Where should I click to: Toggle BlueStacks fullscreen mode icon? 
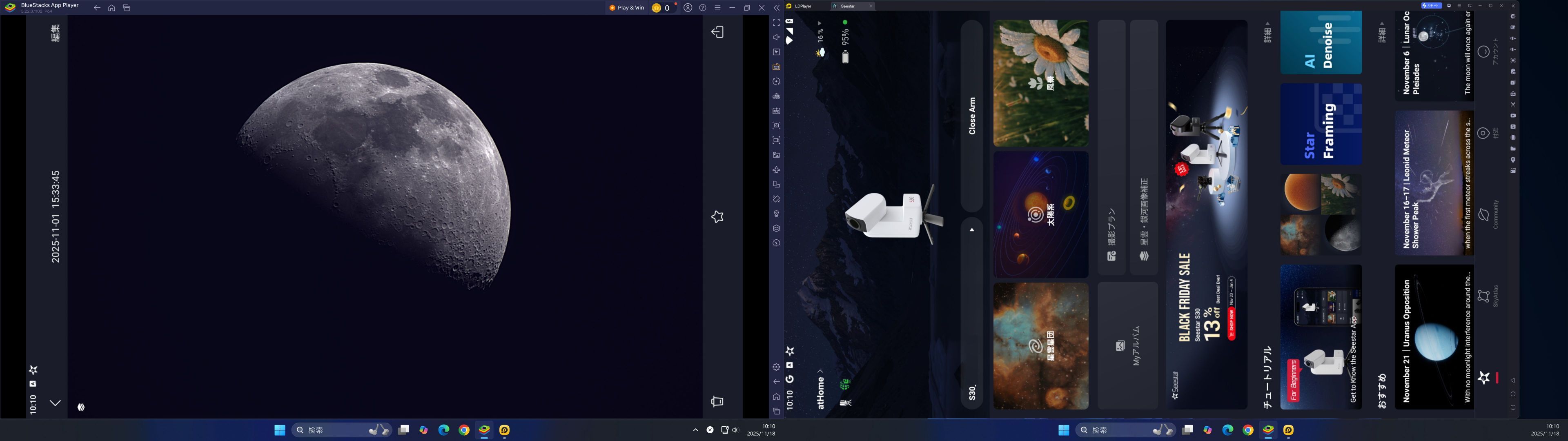(x=776, y=22)
